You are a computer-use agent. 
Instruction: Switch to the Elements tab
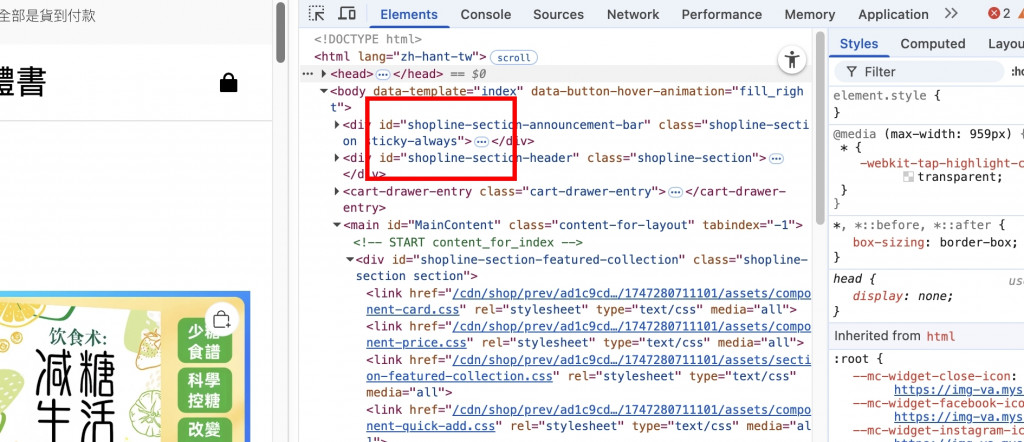[x=409, y=14]
